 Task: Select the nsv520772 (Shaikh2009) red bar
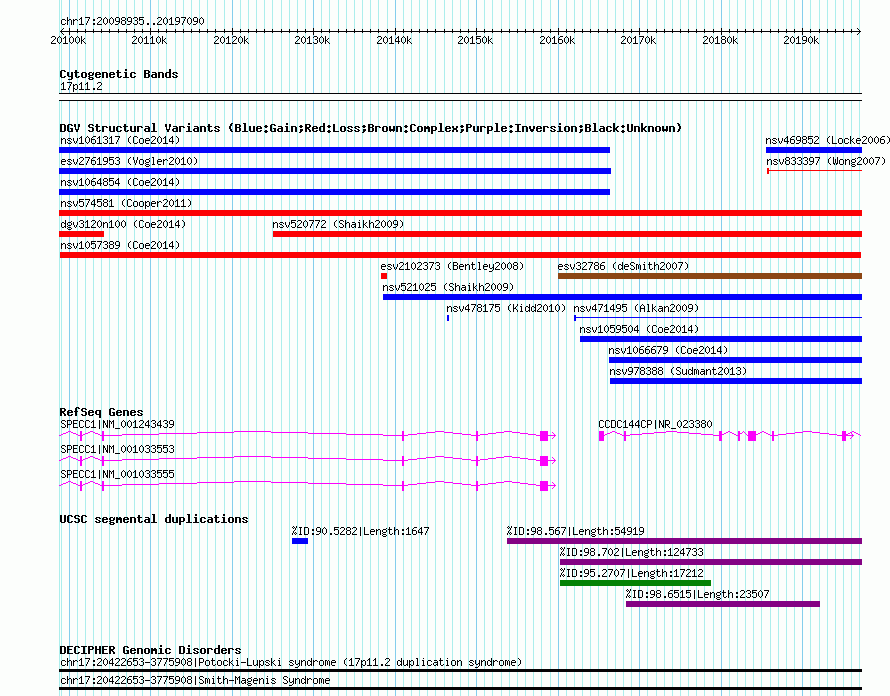pyautogui.click(x=568, y=234)
